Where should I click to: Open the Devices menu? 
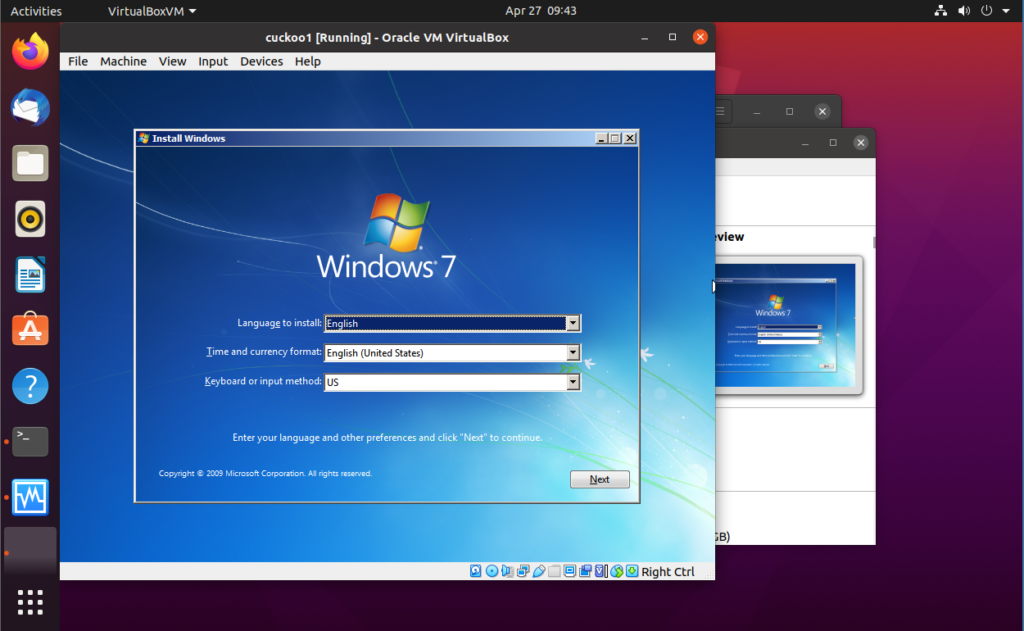pos(261,61)
